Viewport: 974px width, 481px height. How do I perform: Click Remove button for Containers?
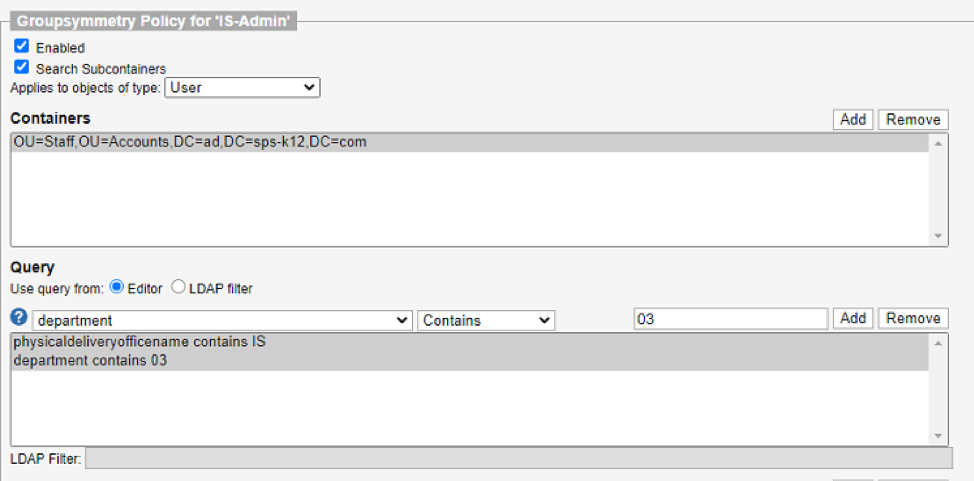coord(913,120)
